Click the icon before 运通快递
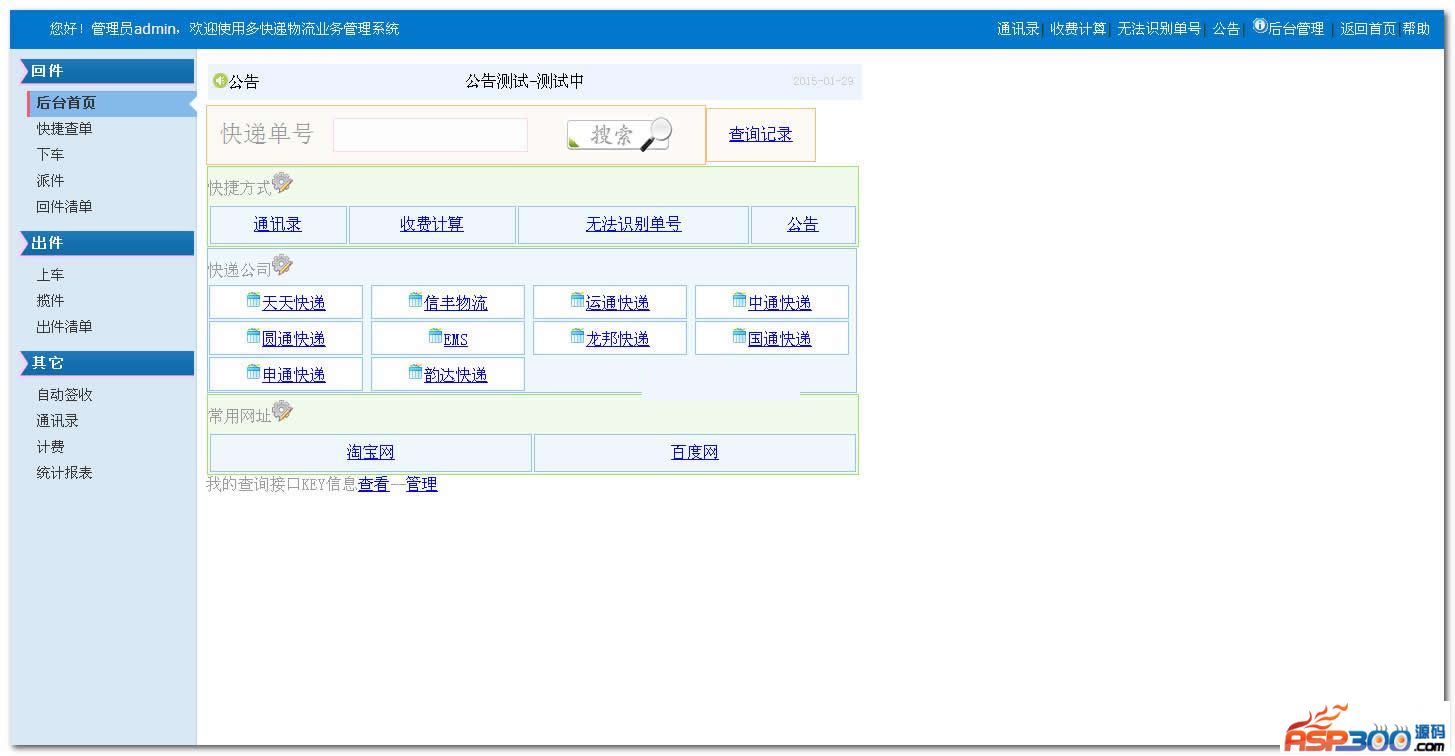The width and height of the screenshot is (1455, 756). [x=578, y=301]
